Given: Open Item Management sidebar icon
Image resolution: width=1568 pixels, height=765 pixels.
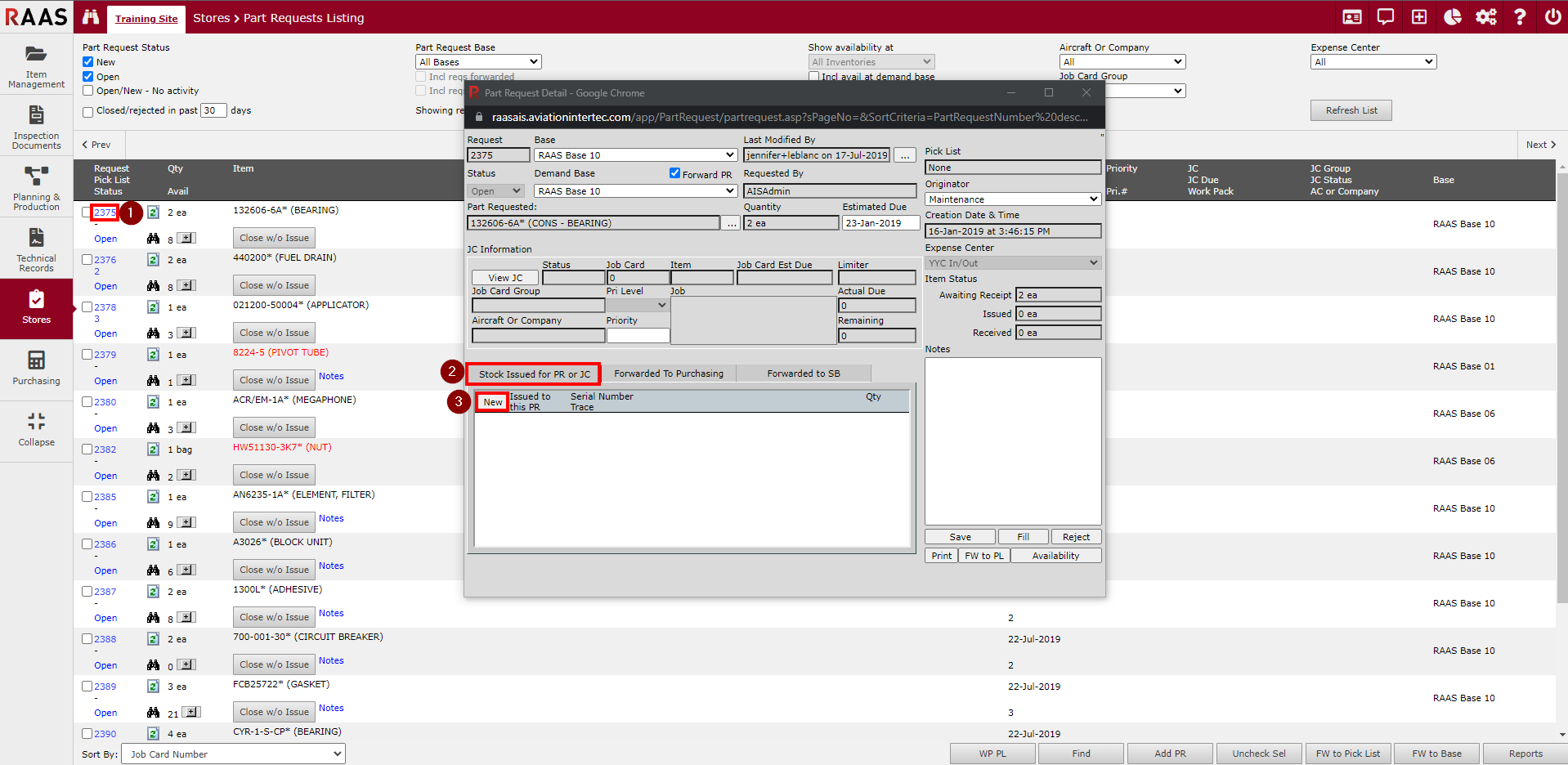Looking at the screenshot, I should (36, 65).
